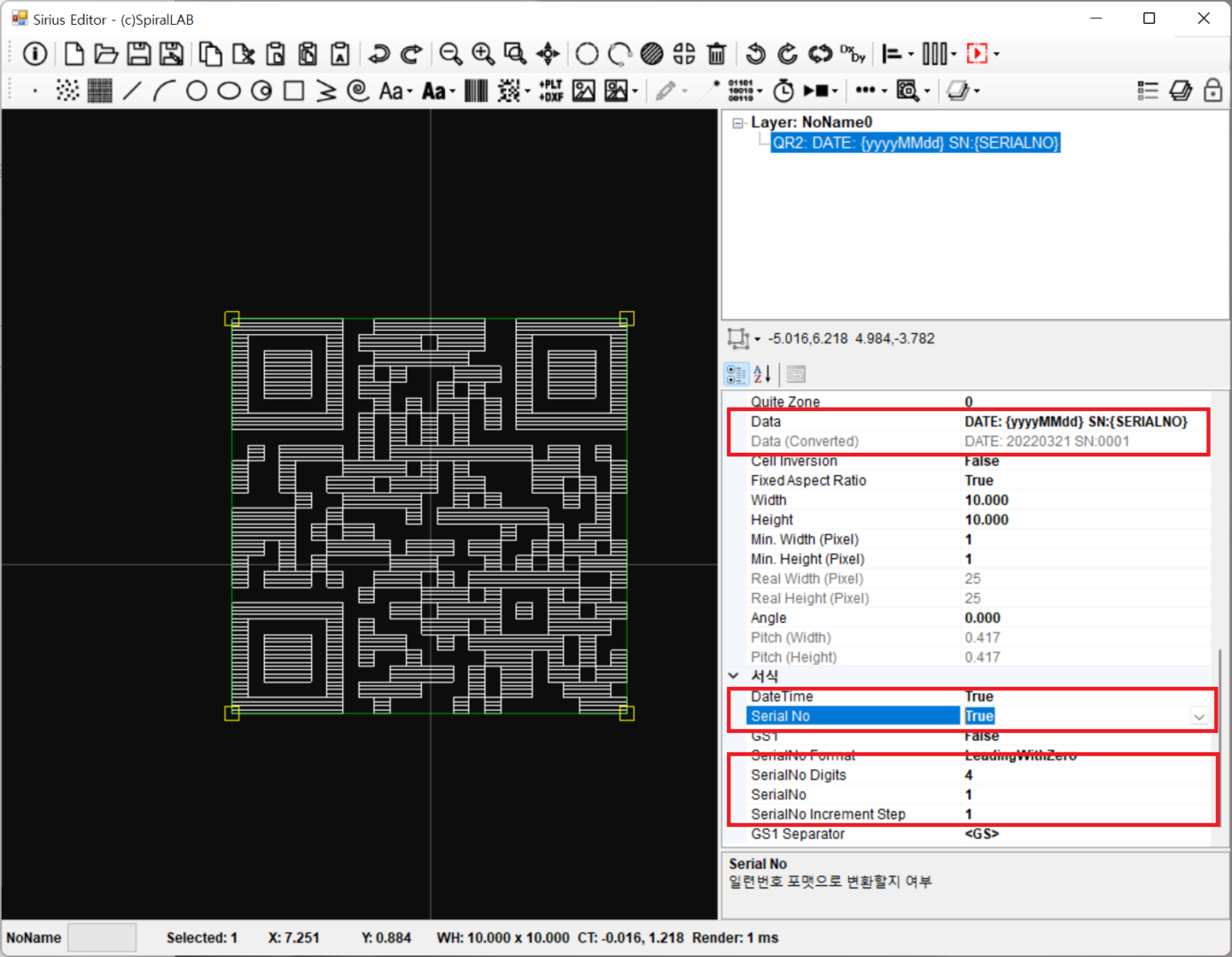Delete the selected entity with trash icon
This screenshot has width=1232, height=957.
717,54
